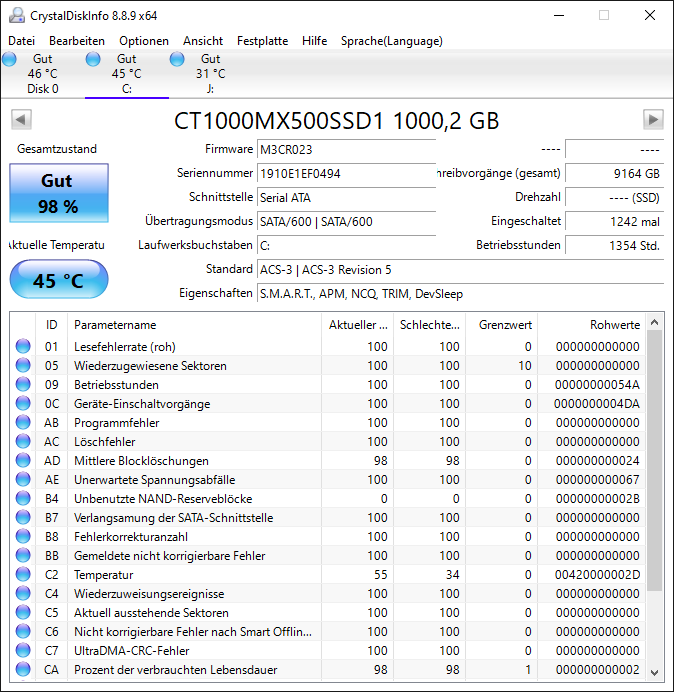Click status orb for Unerwartete Spannungsabfälle
This screenshot has width=674, height=692.
[x=23, y=479]
